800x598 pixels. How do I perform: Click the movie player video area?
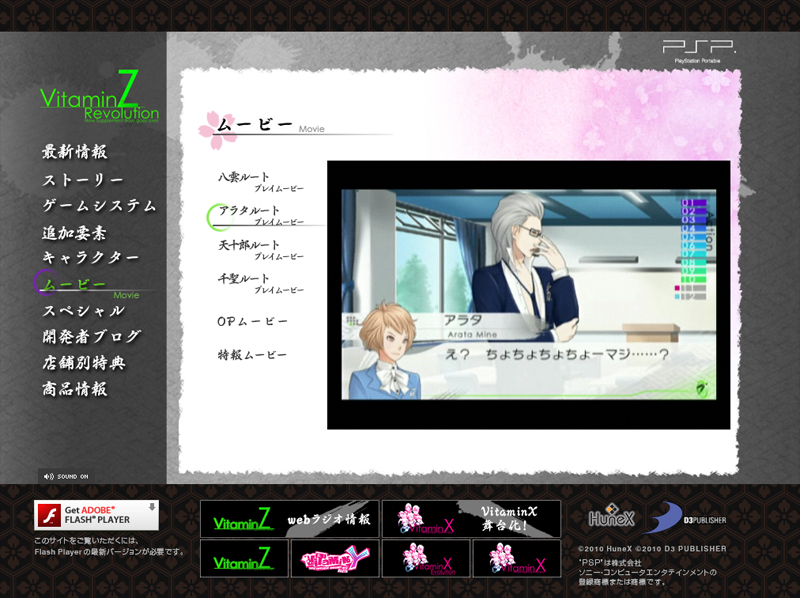point(529,295)
